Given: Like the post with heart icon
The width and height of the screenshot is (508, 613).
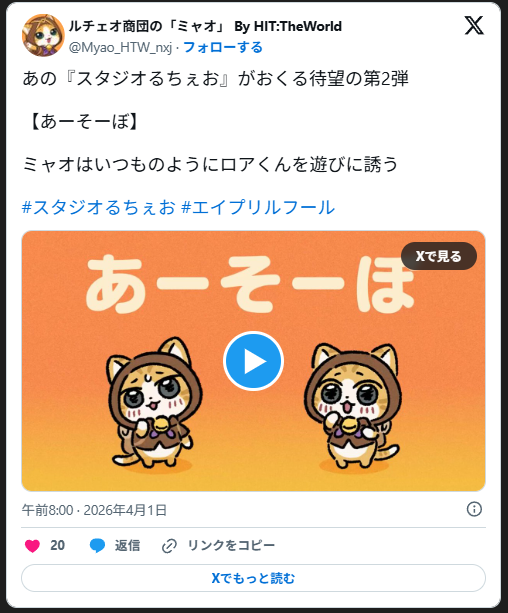Looking at the screenshot, I should 32,545.
